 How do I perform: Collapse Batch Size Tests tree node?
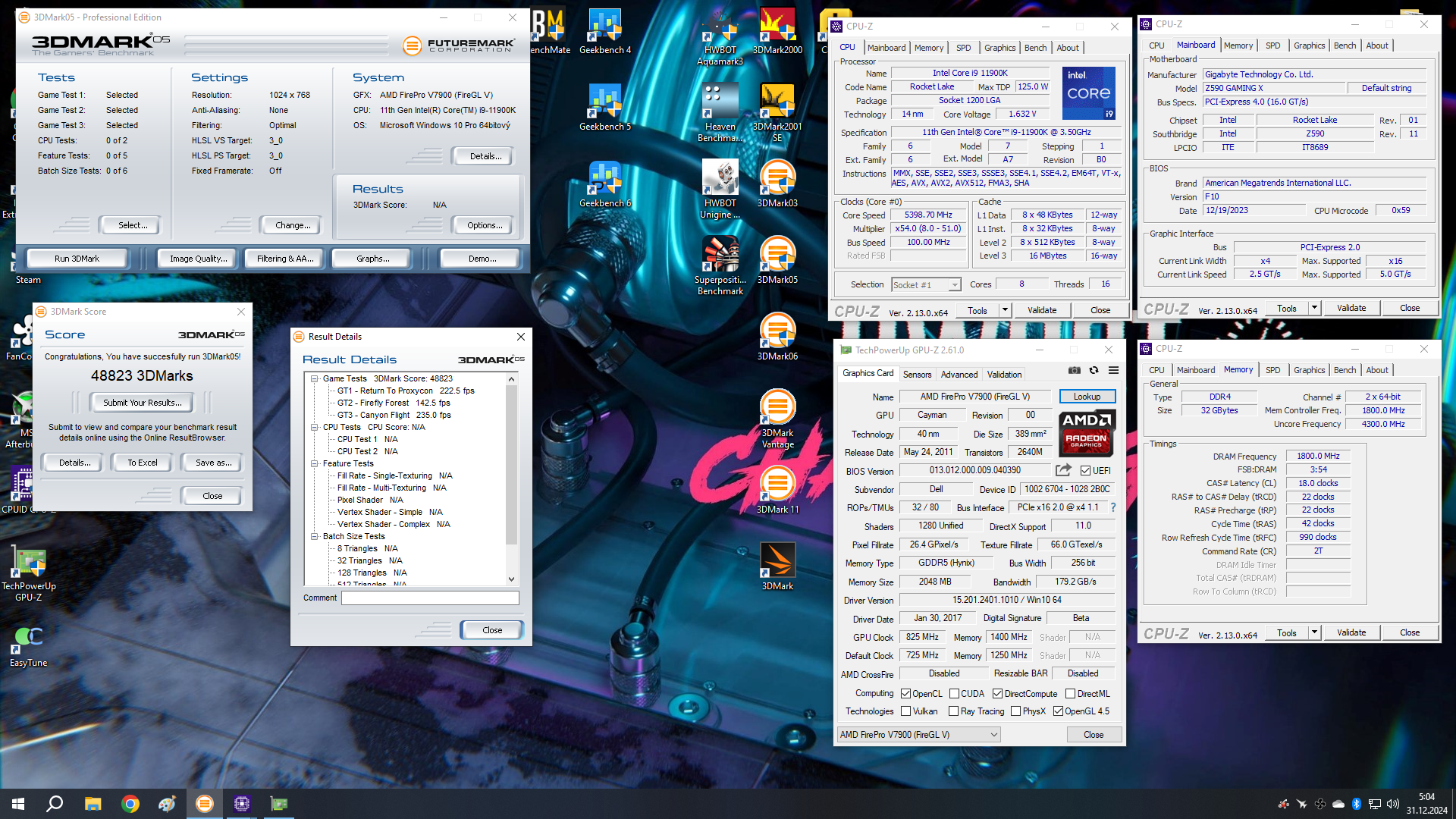(x=314, y=536)
